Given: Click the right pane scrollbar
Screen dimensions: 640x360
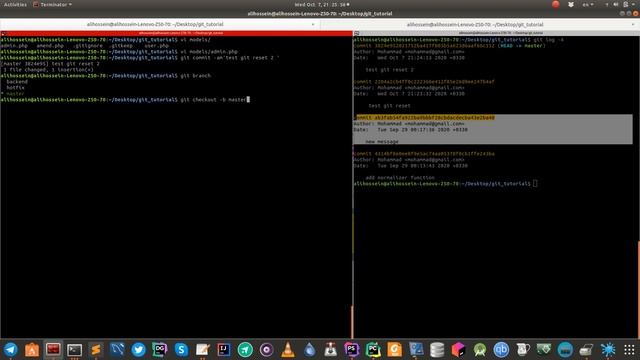Looking at the screenshot, I should tap(638, 289).
